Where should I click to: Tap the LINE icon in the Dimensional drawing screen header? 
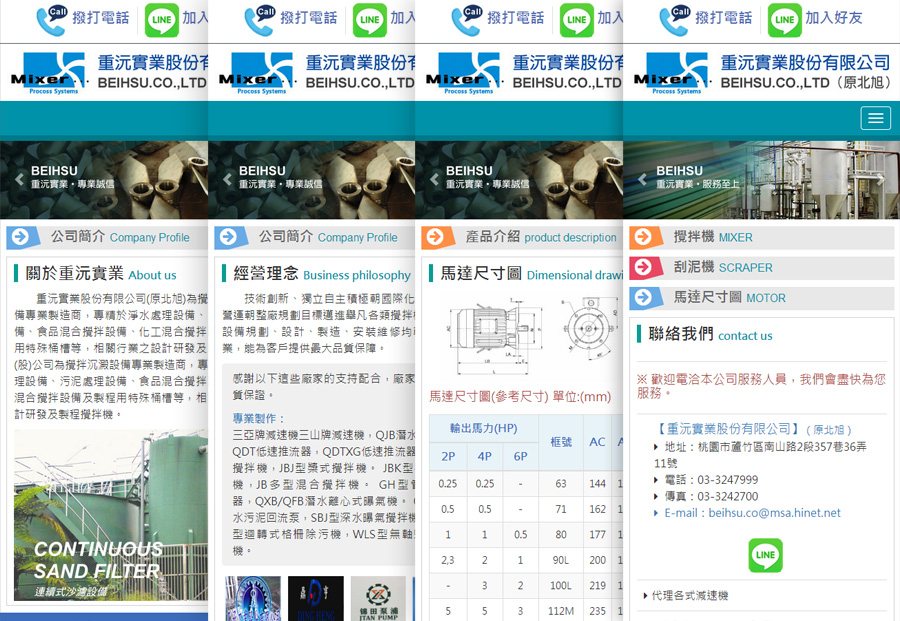(x=577, y=21)
